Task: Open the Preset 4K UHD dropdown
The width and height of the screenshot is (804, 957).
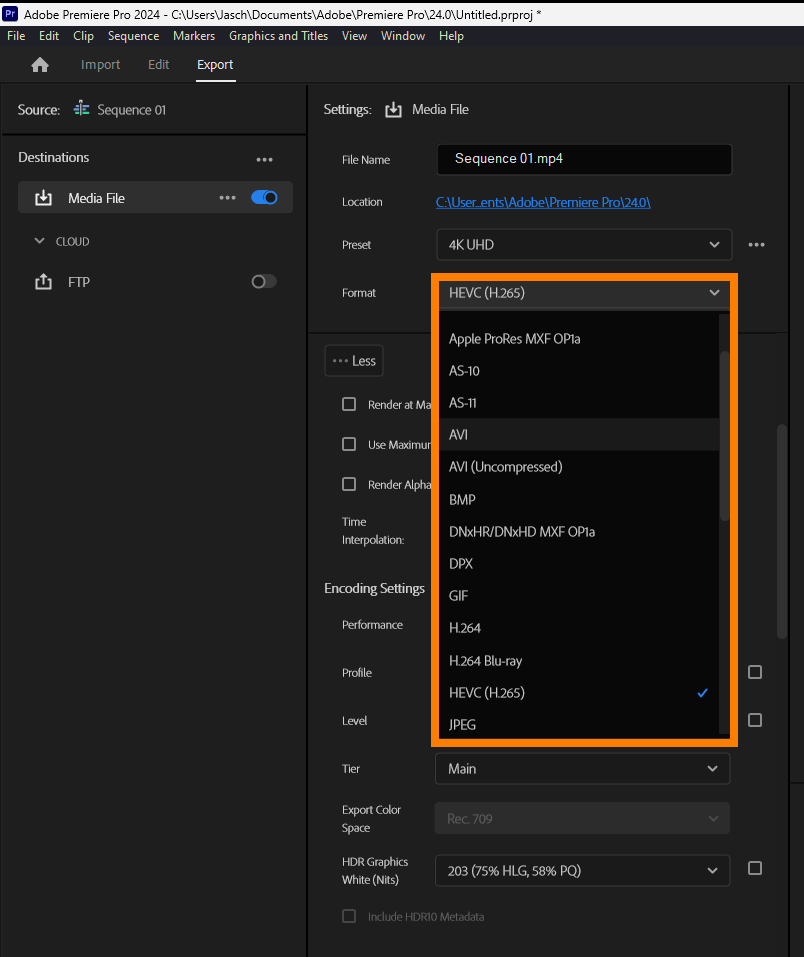Action: 584,245
